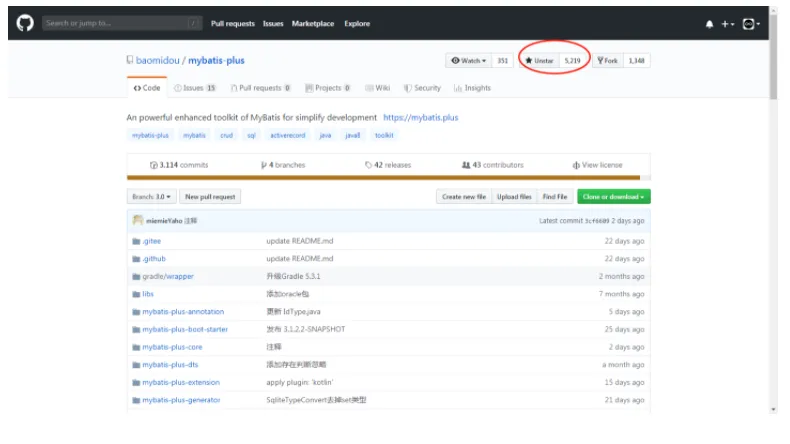
Task: Click the GitHub Octocat logo
Action: pos(25,23)
